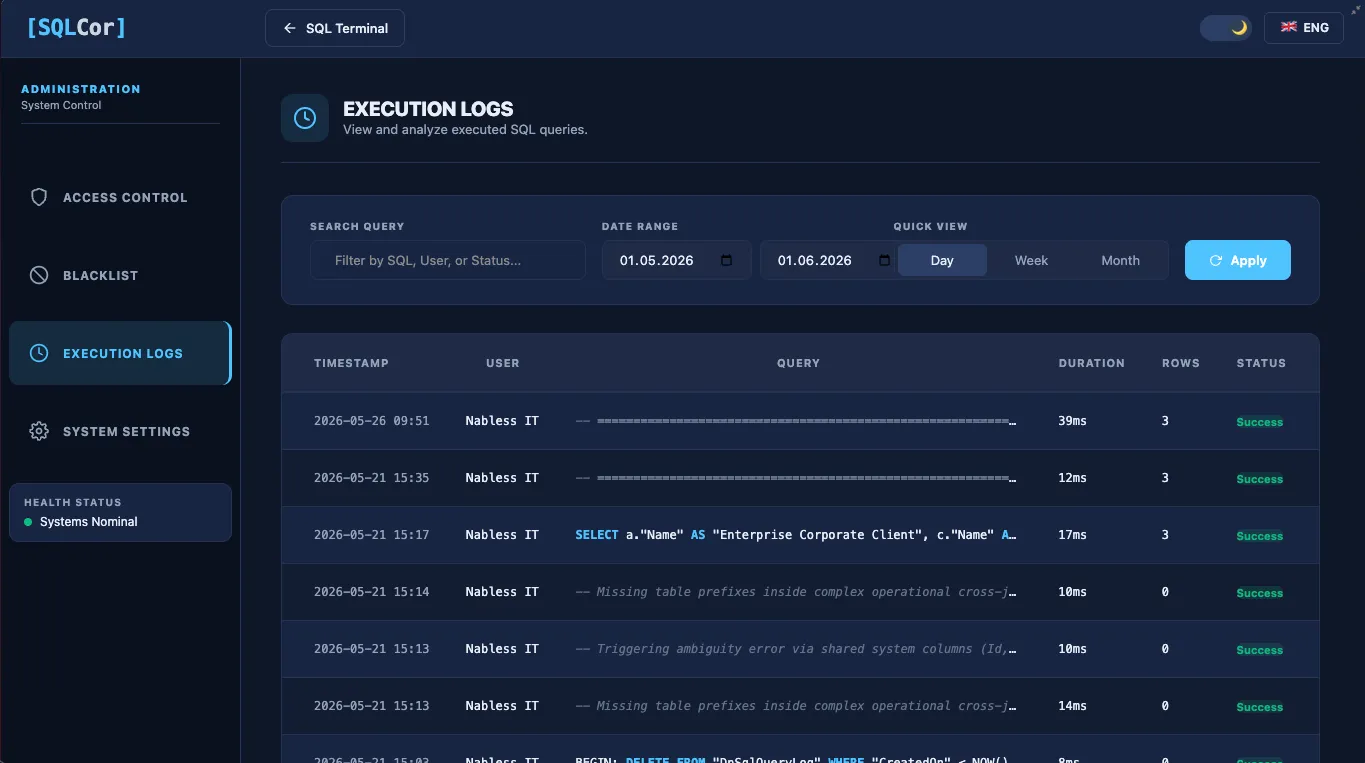Screen dimensions: 1365x763
Task: Click the 39ms duration value
Action: point(1072,421)
